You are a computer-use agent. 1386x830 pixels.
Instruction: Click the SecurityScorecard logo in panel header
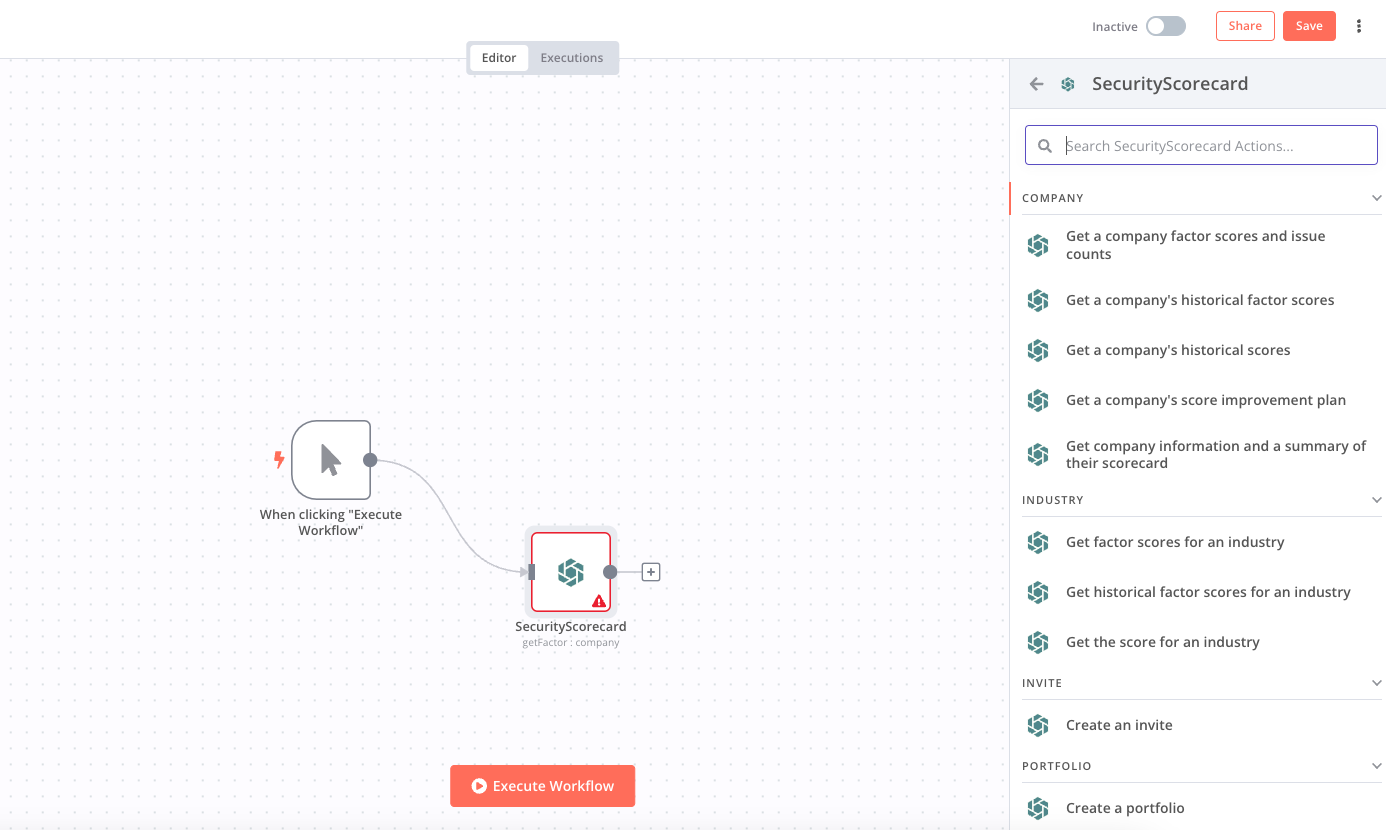tap(1068, 84)
